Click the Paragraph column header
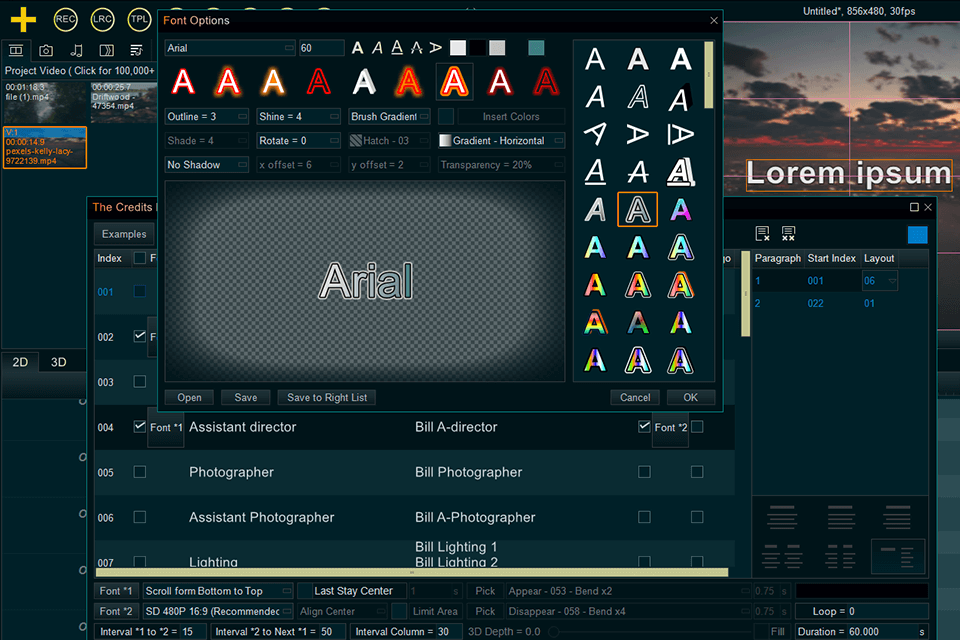960x640 pixels. tap(778, 258)
